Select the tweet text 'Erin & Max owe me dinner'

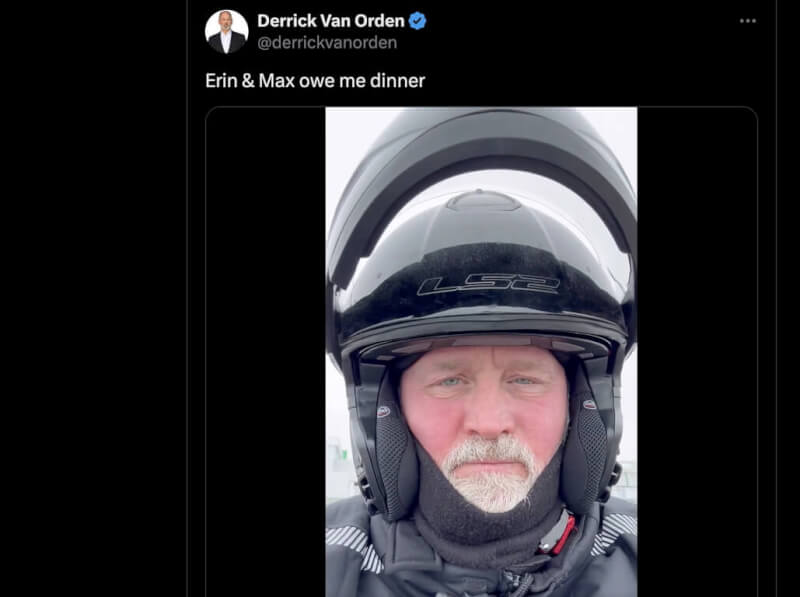click(x=315, y=81)
